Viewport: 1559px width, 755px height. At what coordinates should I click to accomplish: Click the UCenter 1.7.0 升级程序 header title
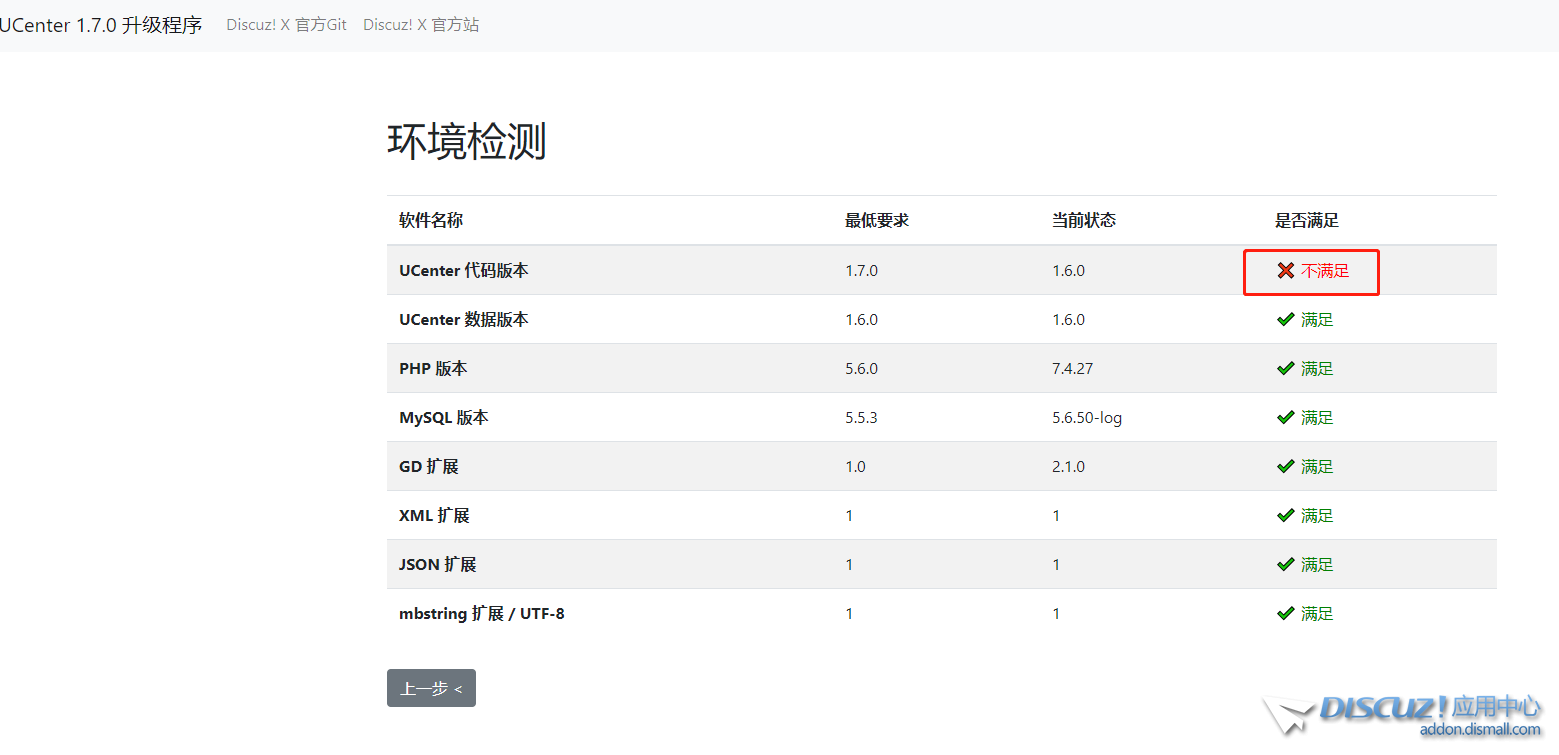(x=100, y=24)
